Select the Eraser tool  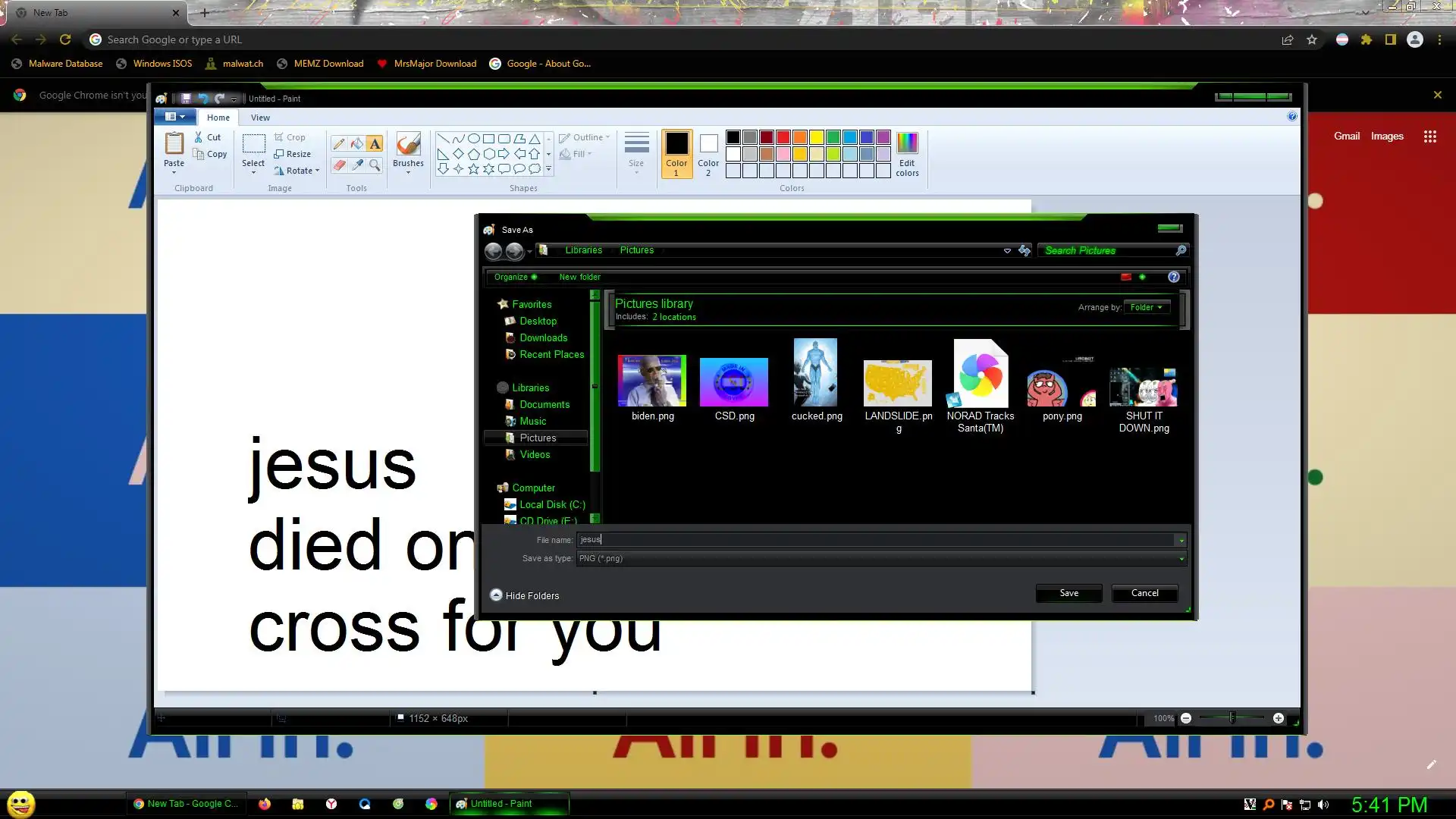pyautogui.click(x=339, y=165)
